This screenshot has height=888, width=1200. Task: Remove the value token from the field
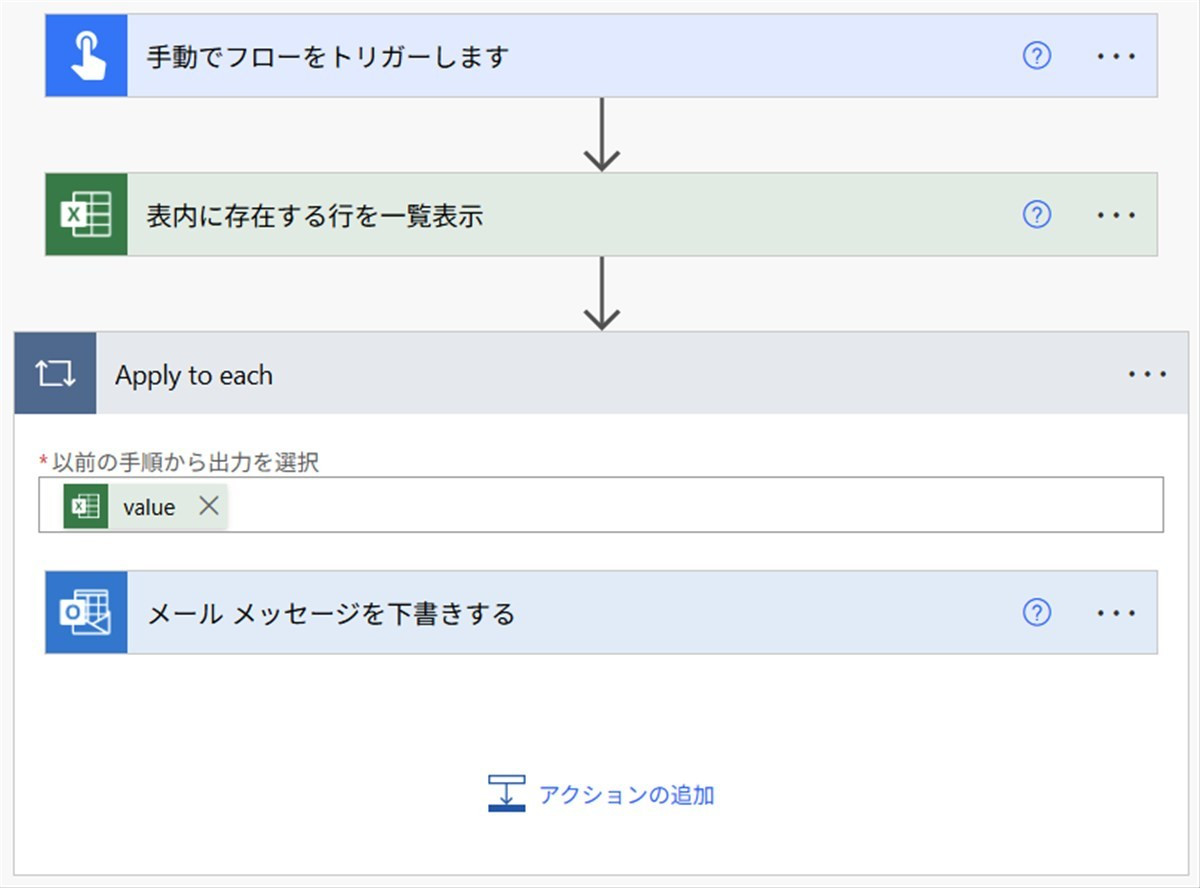tap(208, 506)
